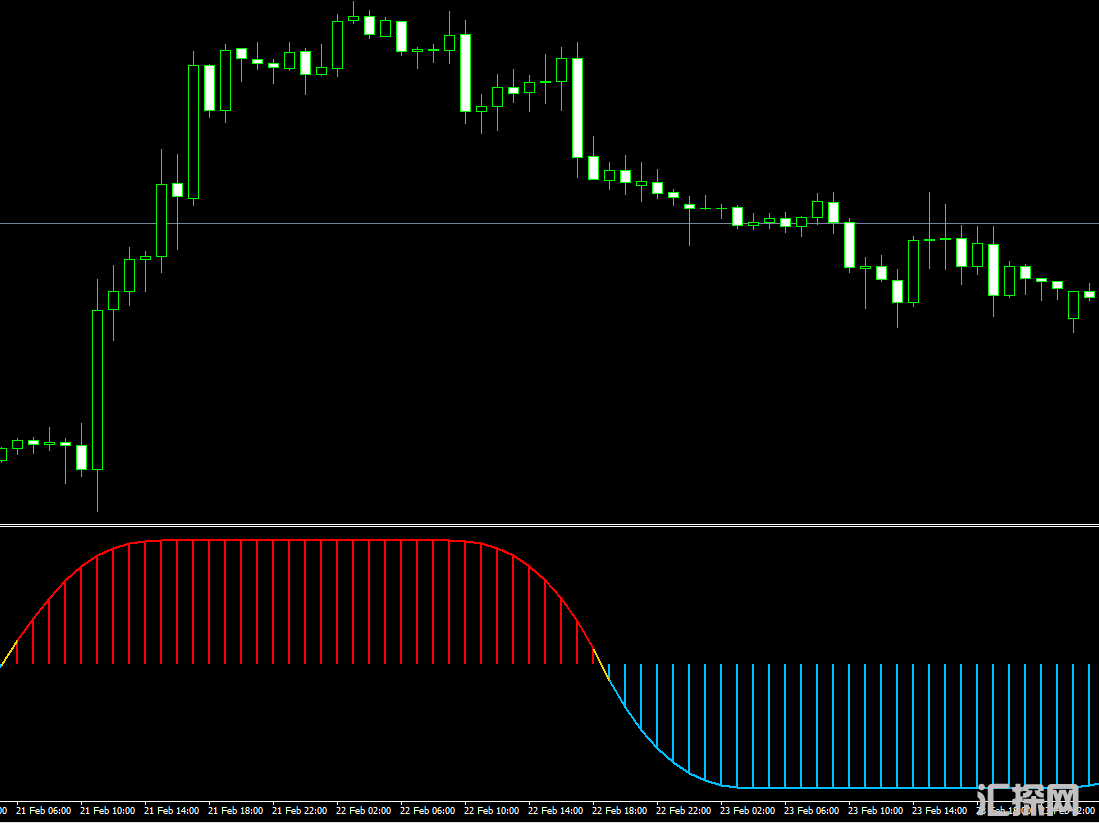The height and width of the screenshot is (824, 1099).
Task: Click the first blue histogram bar
Action: [x=609, y=671]
